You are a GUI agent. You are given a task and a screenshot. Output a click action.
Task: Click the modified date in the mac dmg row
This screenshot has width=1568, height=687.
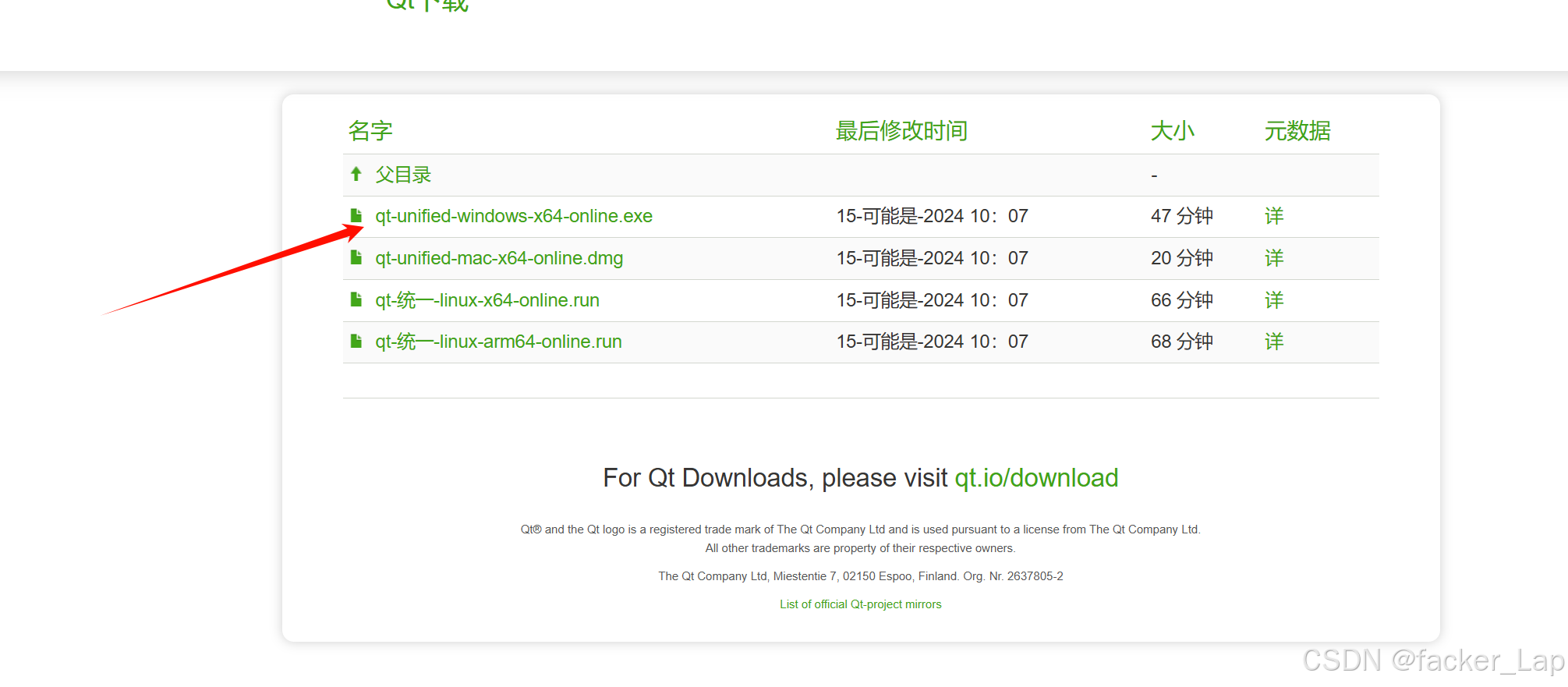[x=933, y=258]
